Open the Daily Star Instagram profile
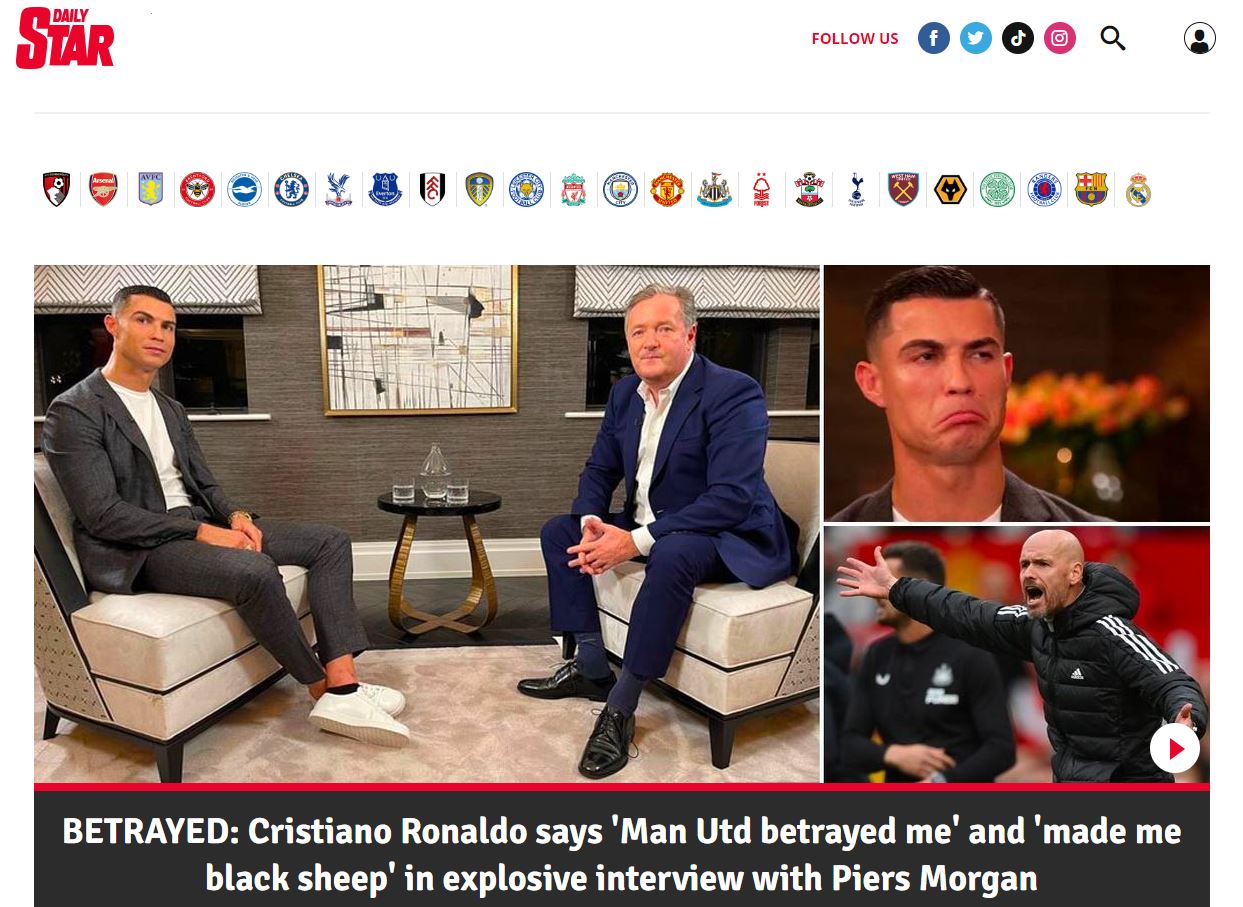1243x907 pixels. 1060,38
